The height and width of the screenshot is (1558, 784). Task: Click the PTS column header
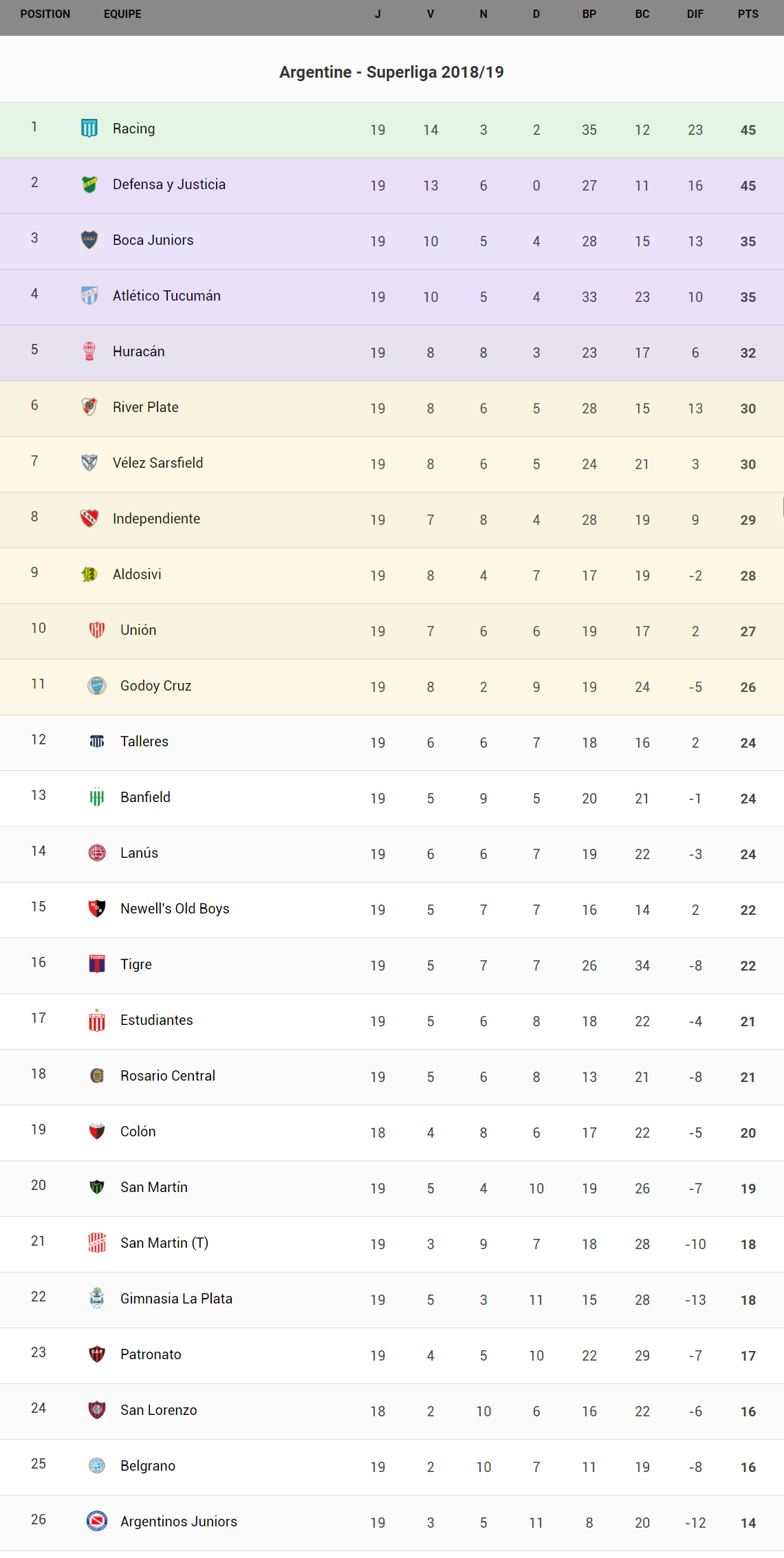coord(748,14)
